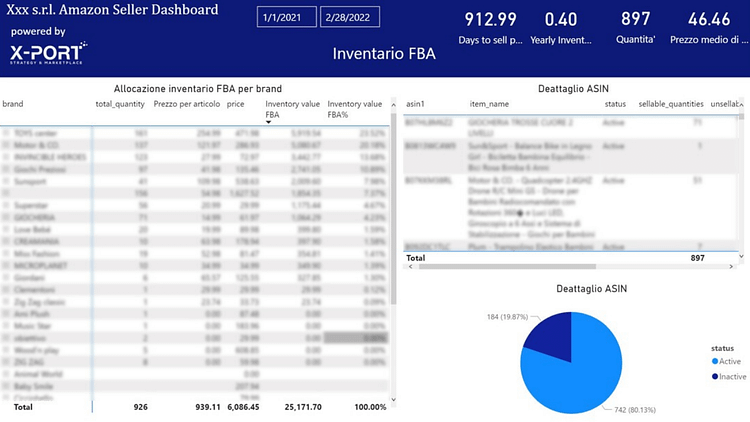Screen dimensions: 750x422
Task: Click scroll-up arrow of ASIN table
Action: (741, 105)
